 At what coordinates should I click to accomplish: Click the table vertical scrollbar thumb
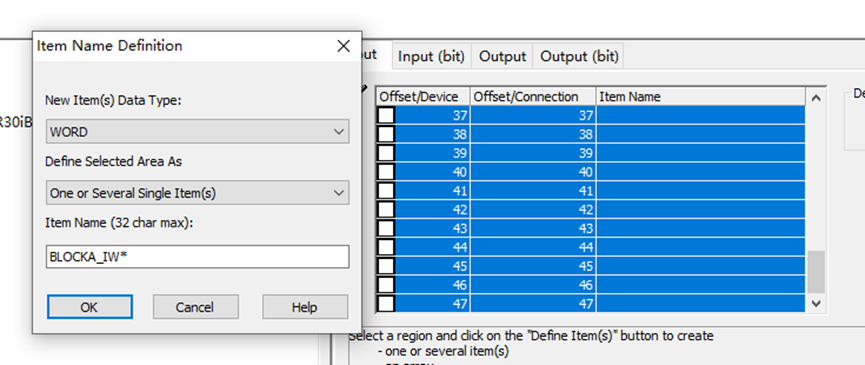pyautogui.click(x=816, y=272)
